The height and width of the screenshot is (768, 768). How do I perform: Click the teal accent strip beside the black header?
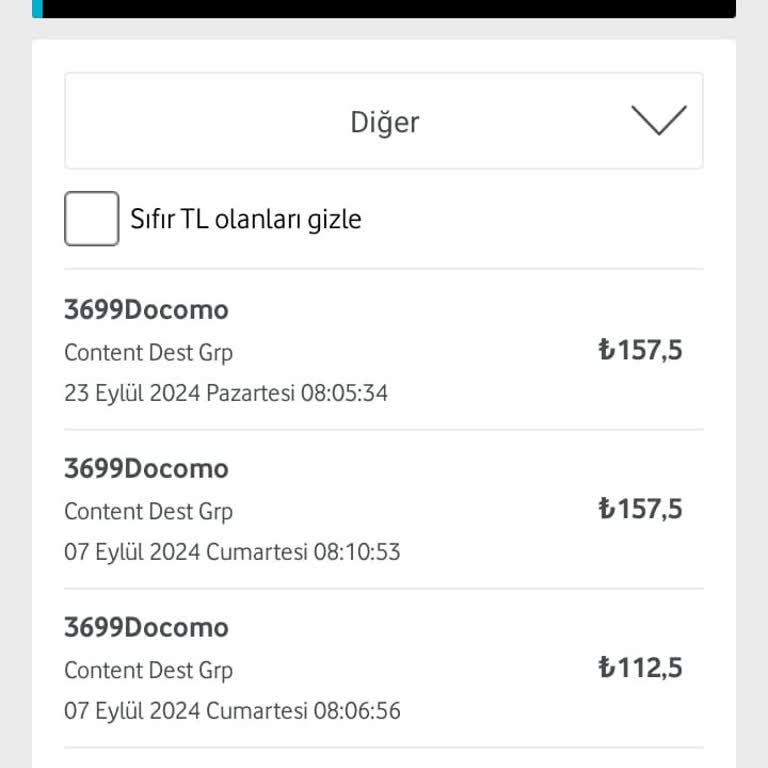pyautogui.click(x=37, y=8)
